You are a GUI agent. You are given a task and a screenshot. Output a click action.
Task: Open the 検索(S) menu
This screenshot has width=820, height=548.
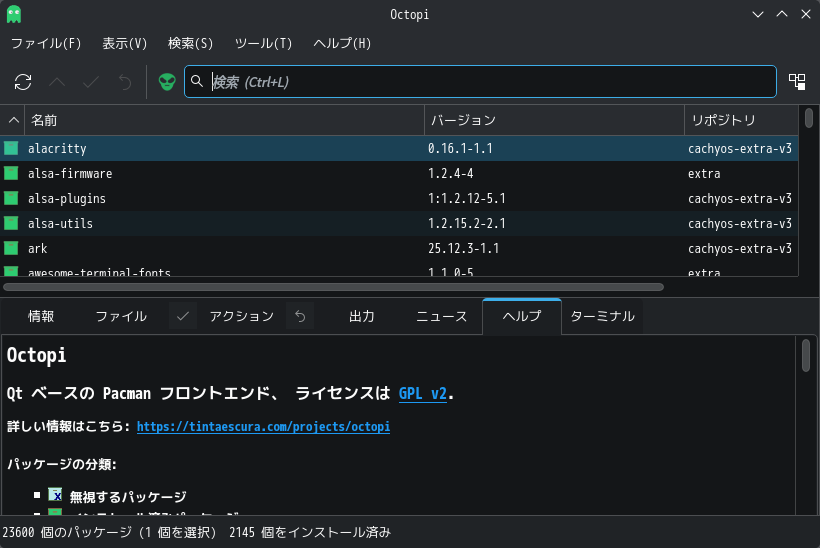pos(190,43)
